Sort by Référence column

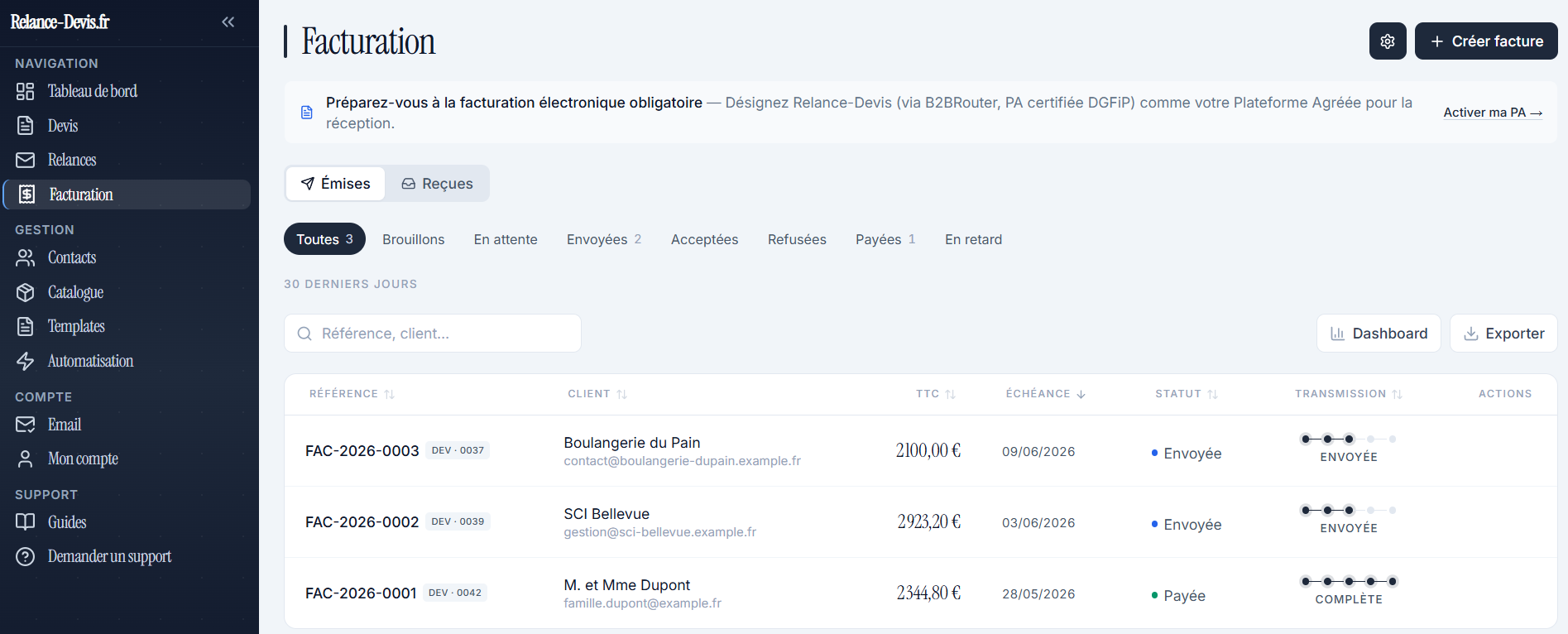pyautogui.click(x=352, y=394)
